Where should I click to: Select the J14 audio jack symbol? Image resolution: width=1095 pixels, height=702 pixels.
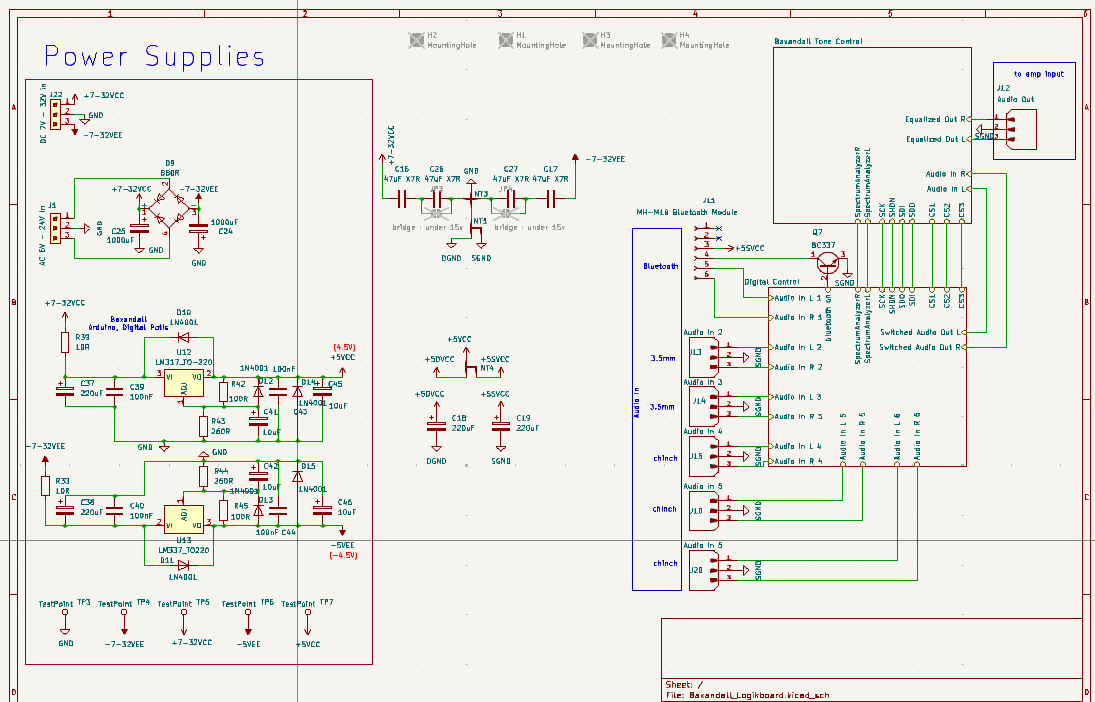(703, 406)
